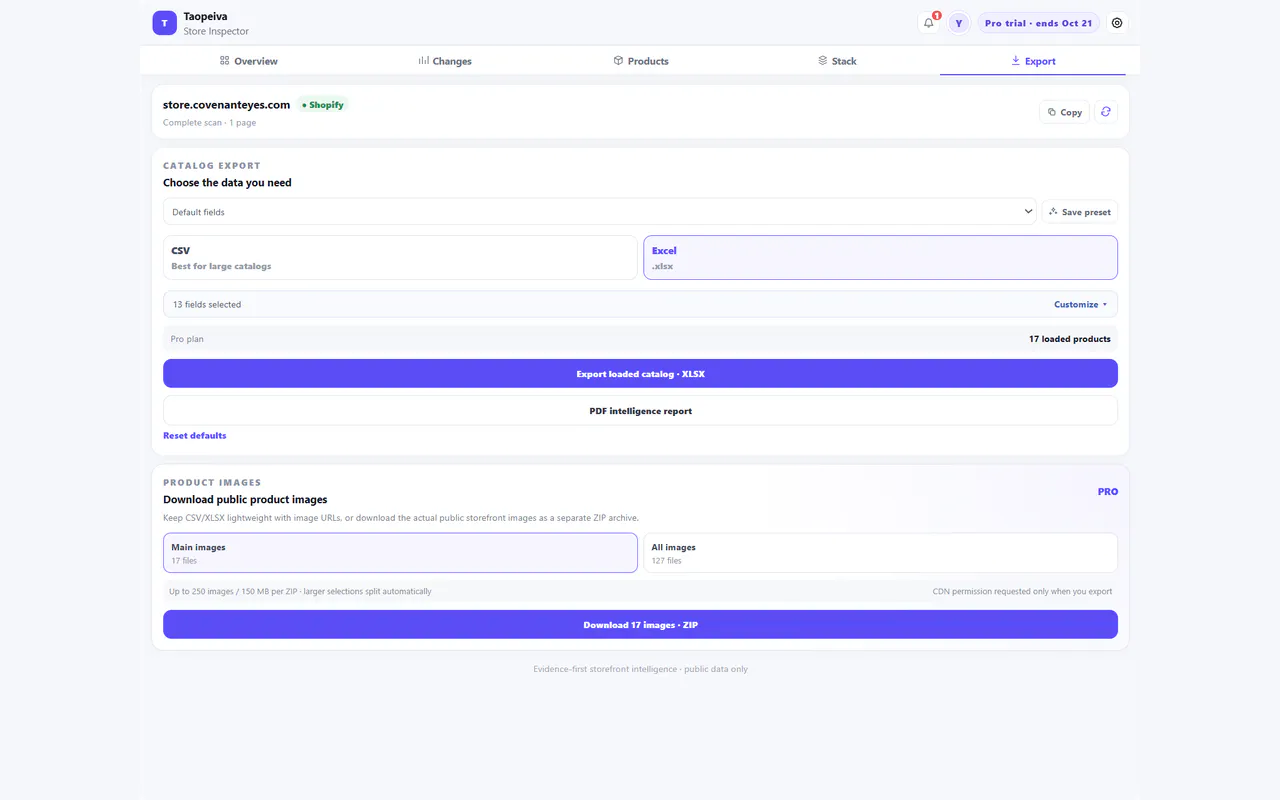Select Main images 17 files option
Screen dimensions: 1280x800
[400, 553]
